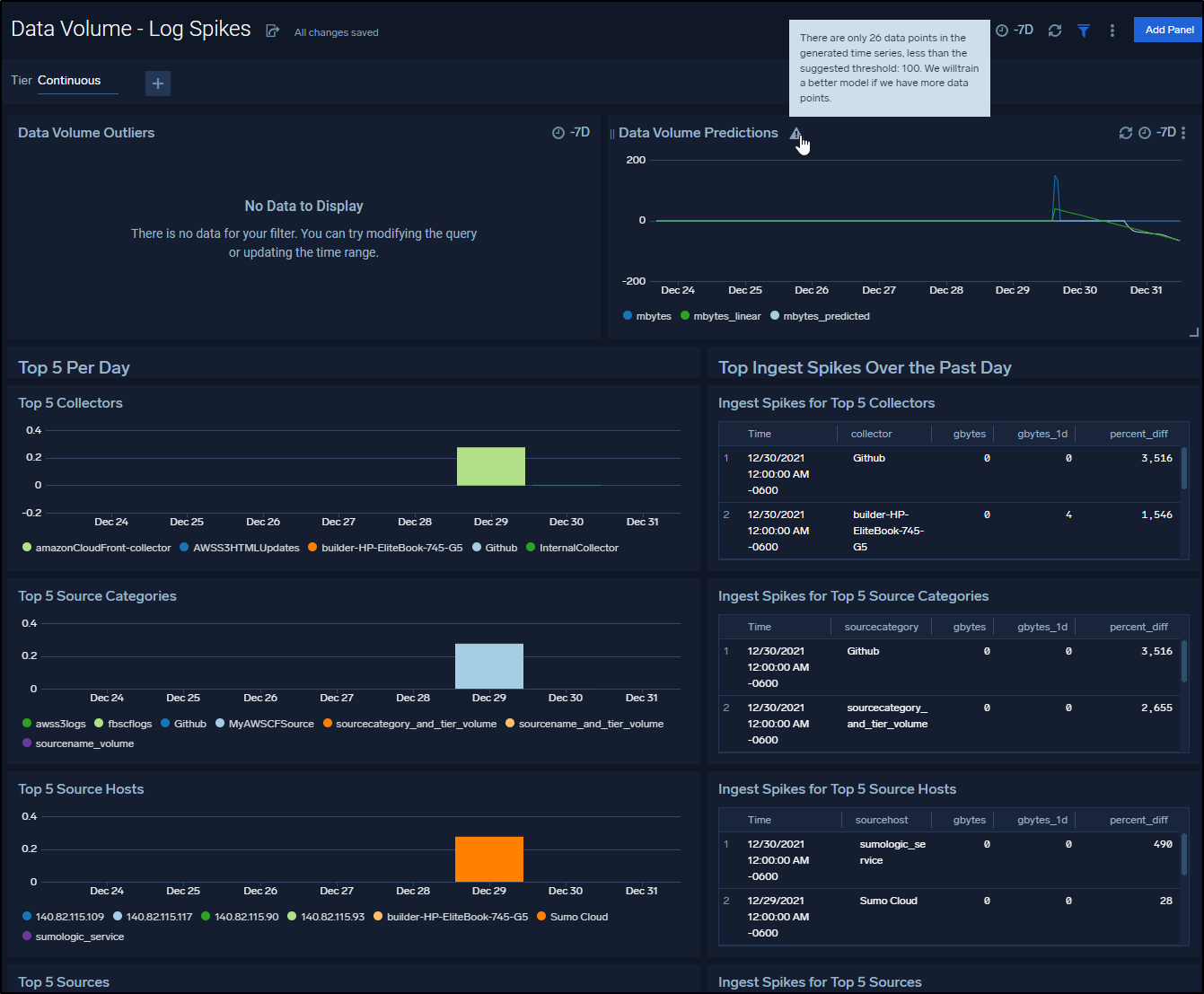Select percent_diff value 490
This screenshot has height=994, width=1204.
click(x=1163, y=844)
